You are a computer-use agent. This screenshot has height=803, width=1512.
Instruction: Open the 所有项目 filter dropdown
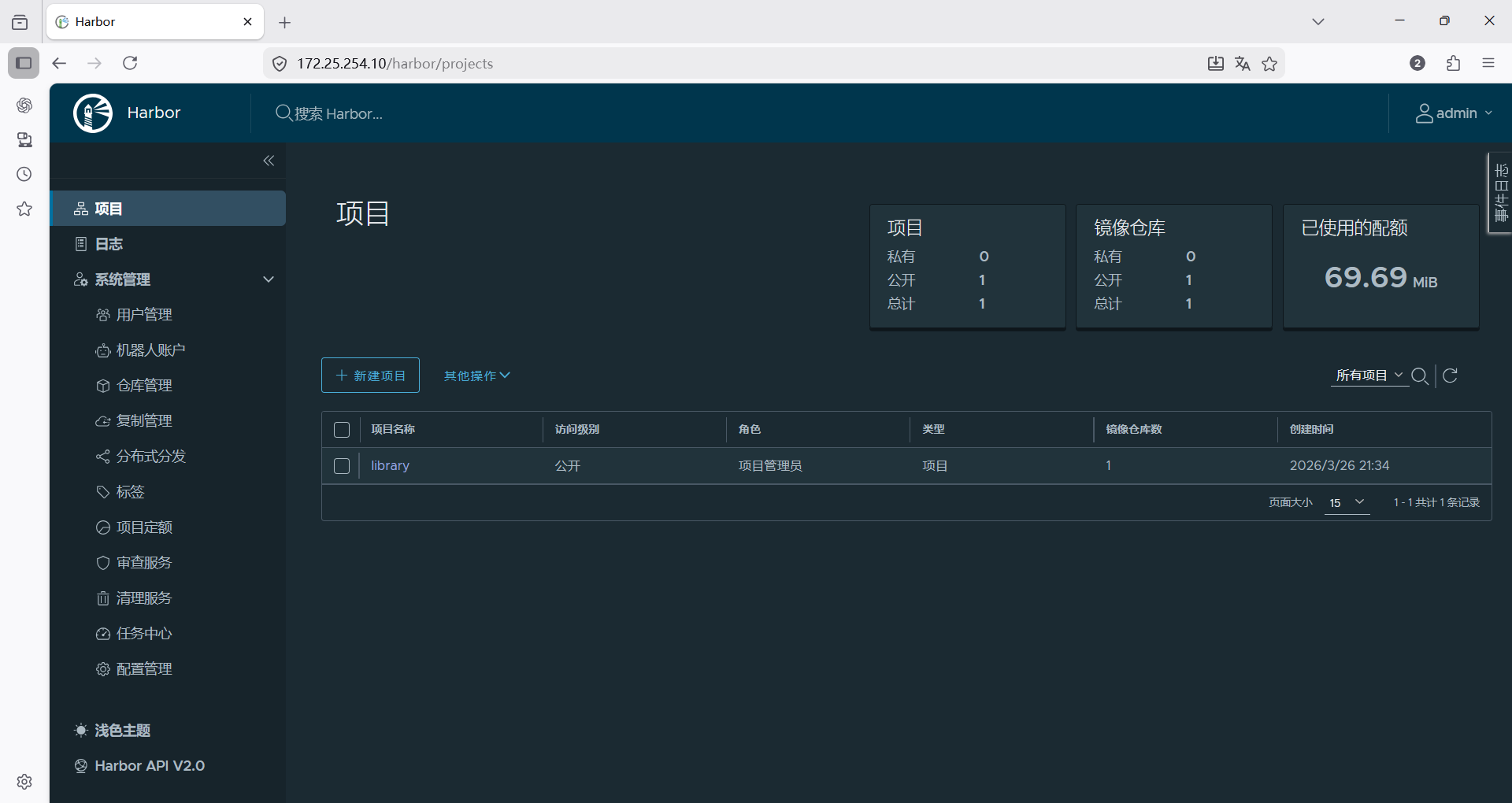pyautogui.click(x=1369, y=376)
